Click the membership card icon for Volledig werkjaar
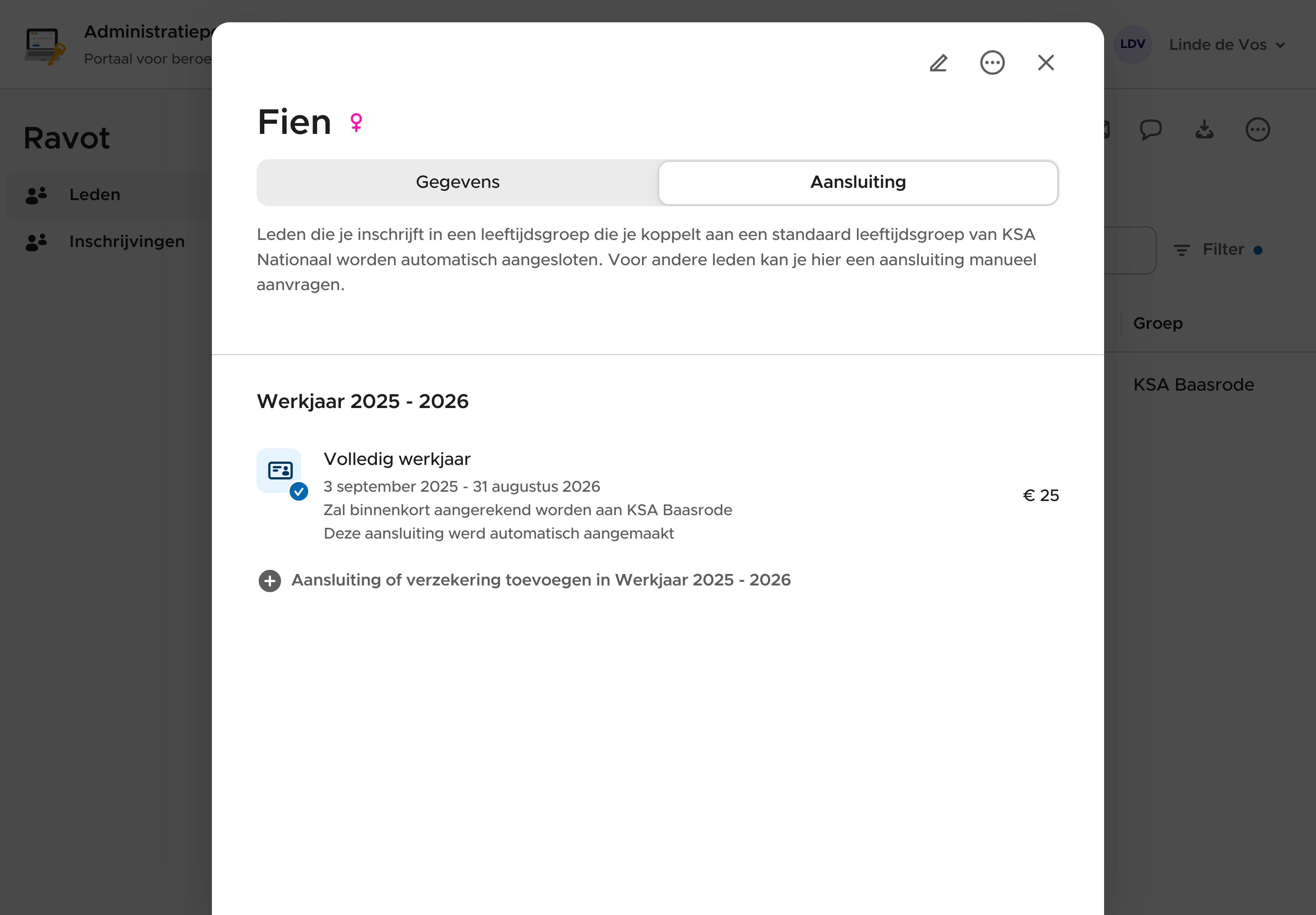Screen dimensions: 1316x915 pyautogui.click(x=280, y=471)
